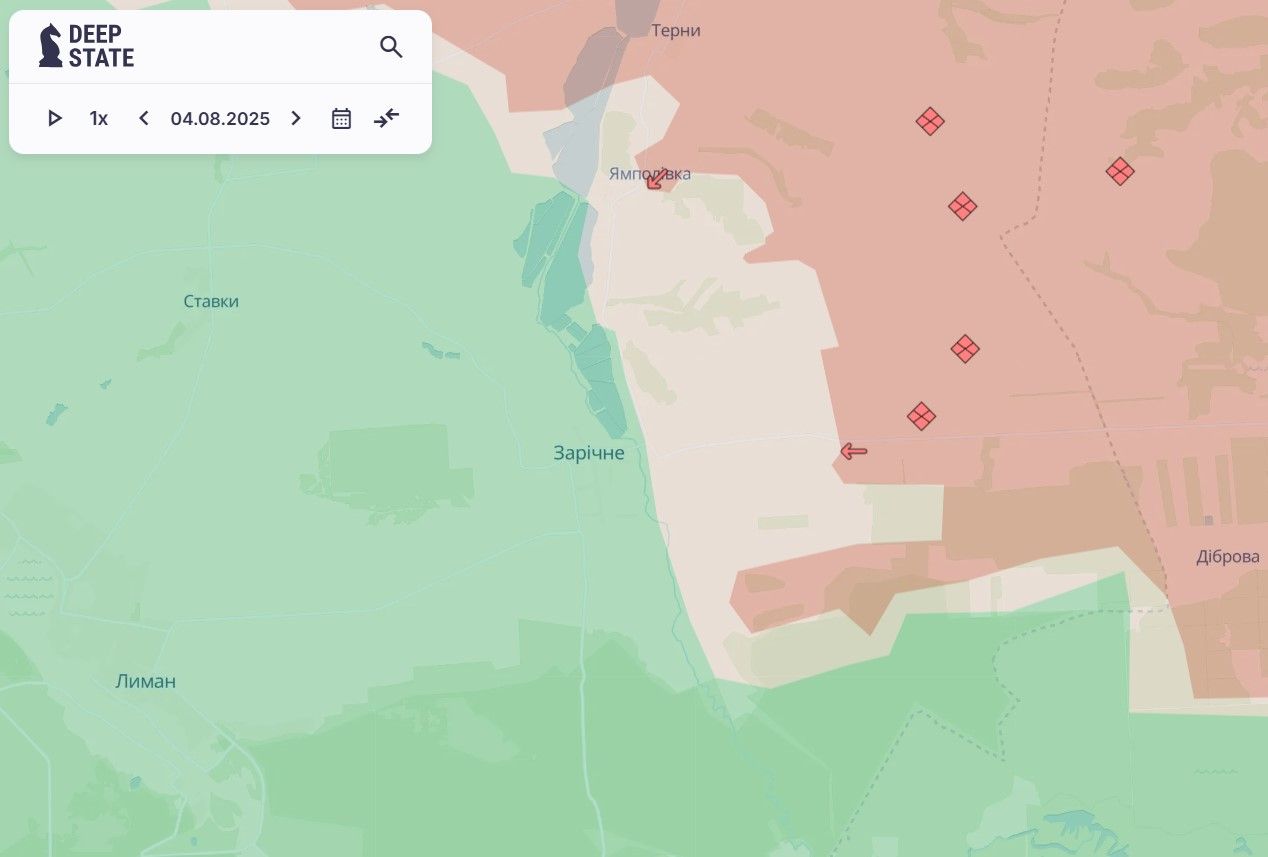Image resolution: width=1268 pixels, height=857 pixels.
Task: Select the rightmost red diamond unit marker
Action: tap(1120, 172)
